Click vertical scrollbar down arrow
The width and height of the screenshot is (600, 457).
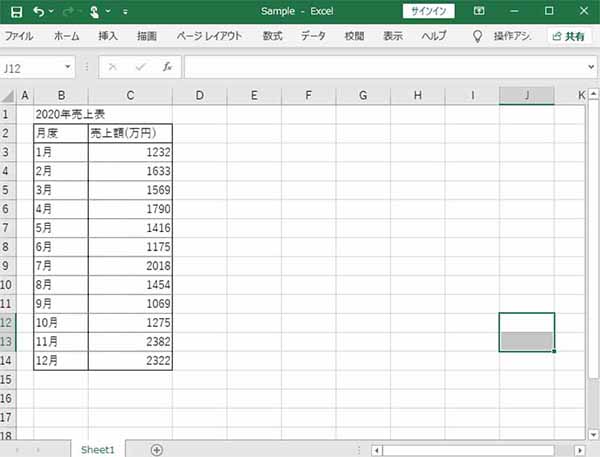pos(593,435)
